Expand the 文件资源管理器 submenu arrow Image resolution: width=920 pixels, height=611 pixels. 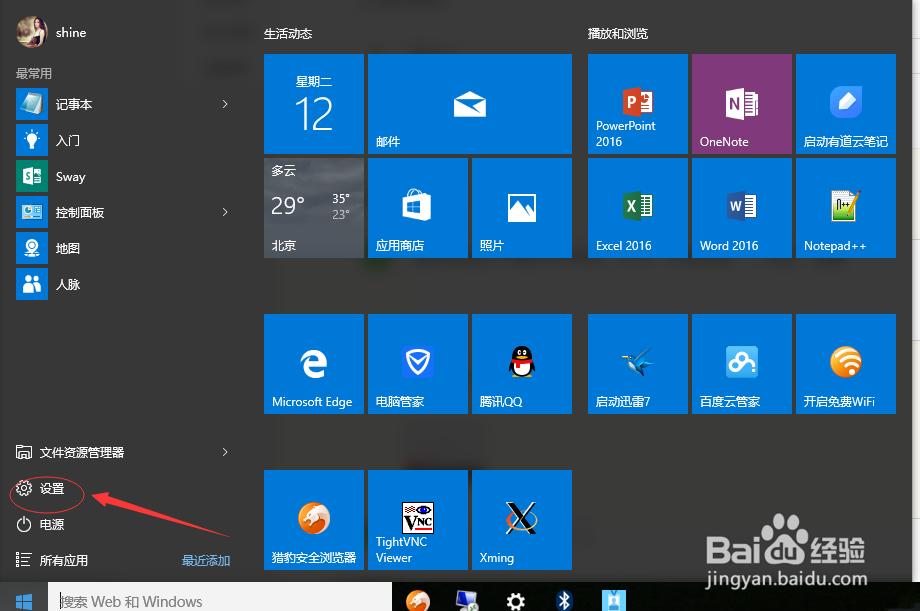pos(225,452)
